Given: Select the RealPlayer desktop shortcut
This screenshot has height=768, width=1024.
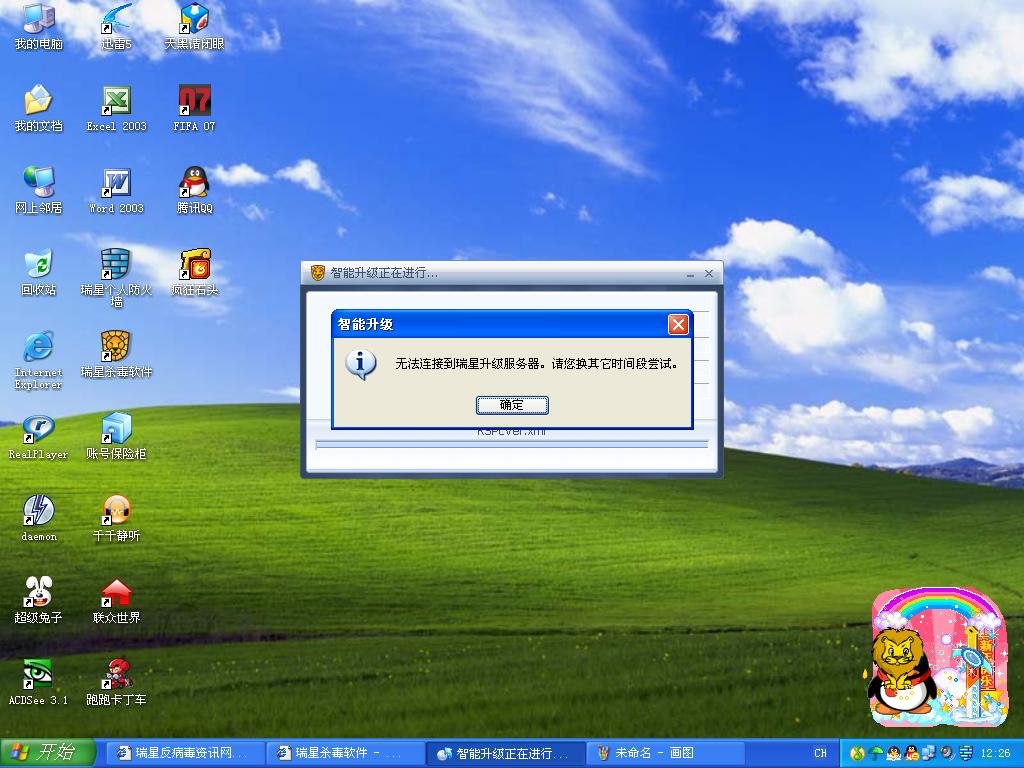Looking at the screenshot, I should pyautogui.click(x=39, y=438).
